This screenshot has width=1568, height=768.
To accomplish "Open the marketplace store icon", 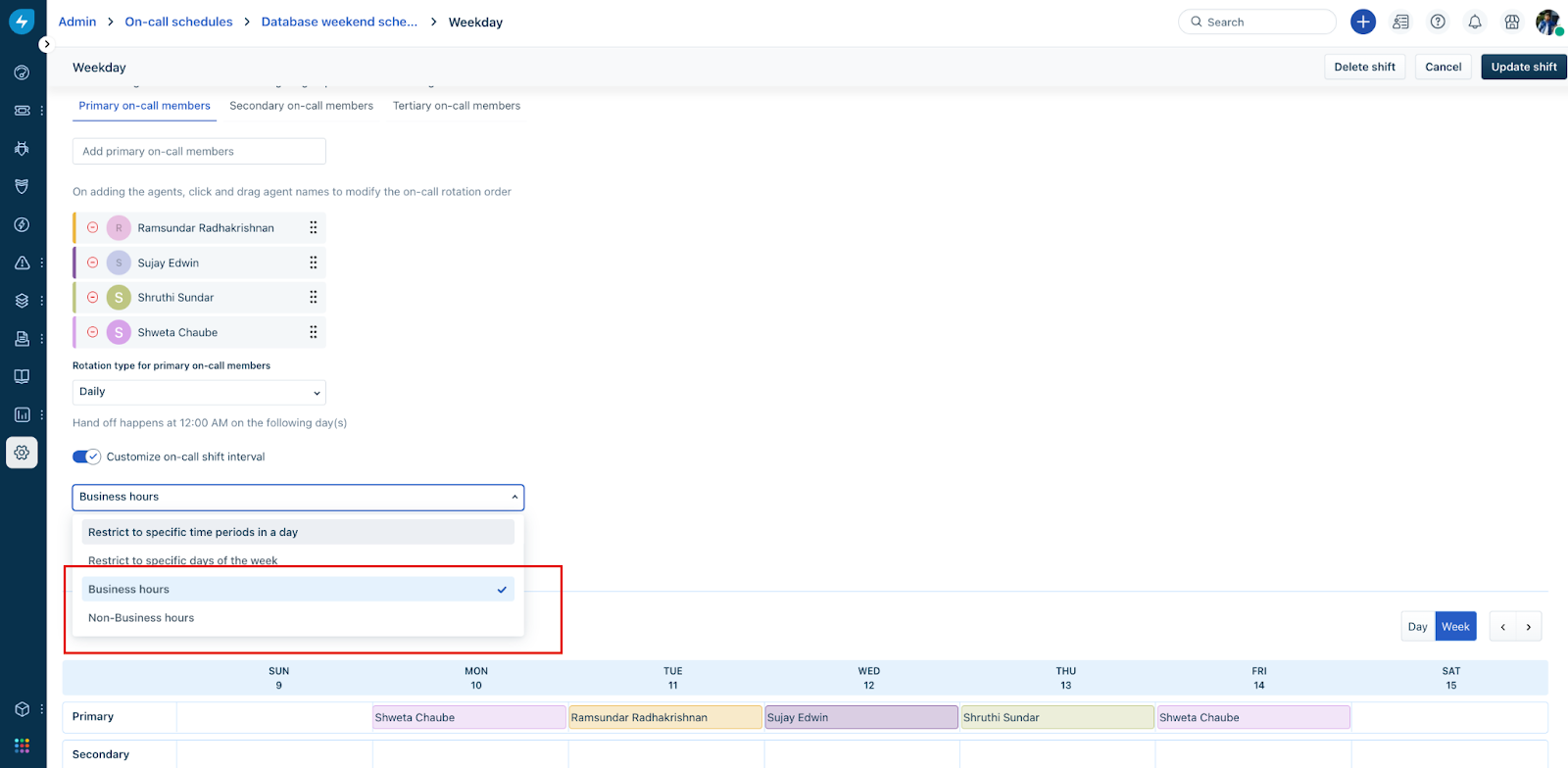I will point(1512,22).
